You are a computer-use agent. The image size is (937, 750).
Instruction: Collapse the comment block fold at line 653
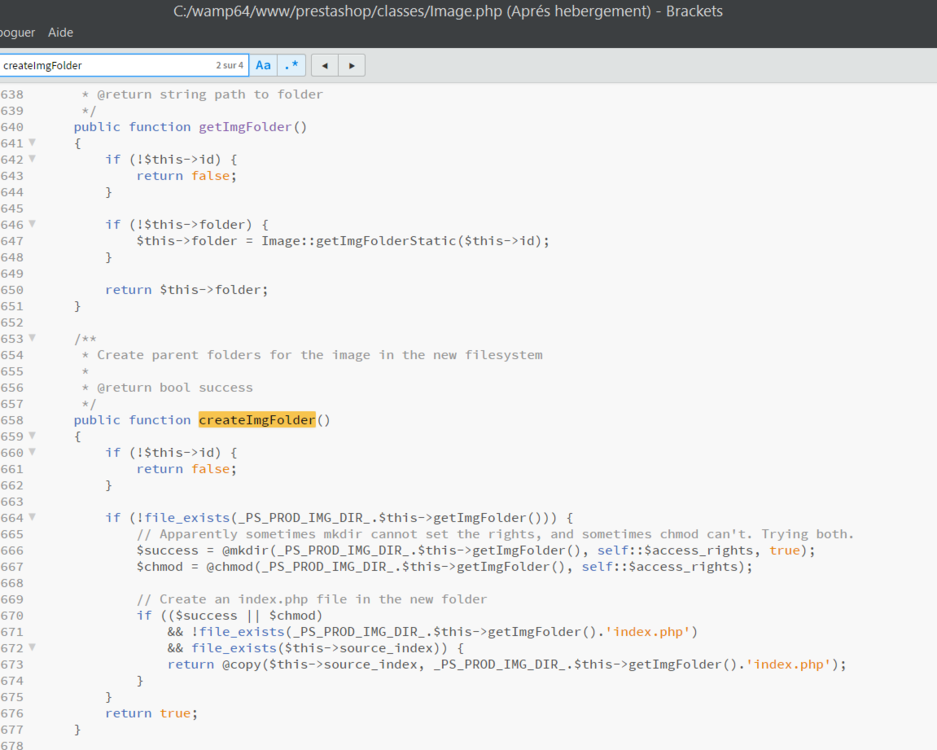32,338
